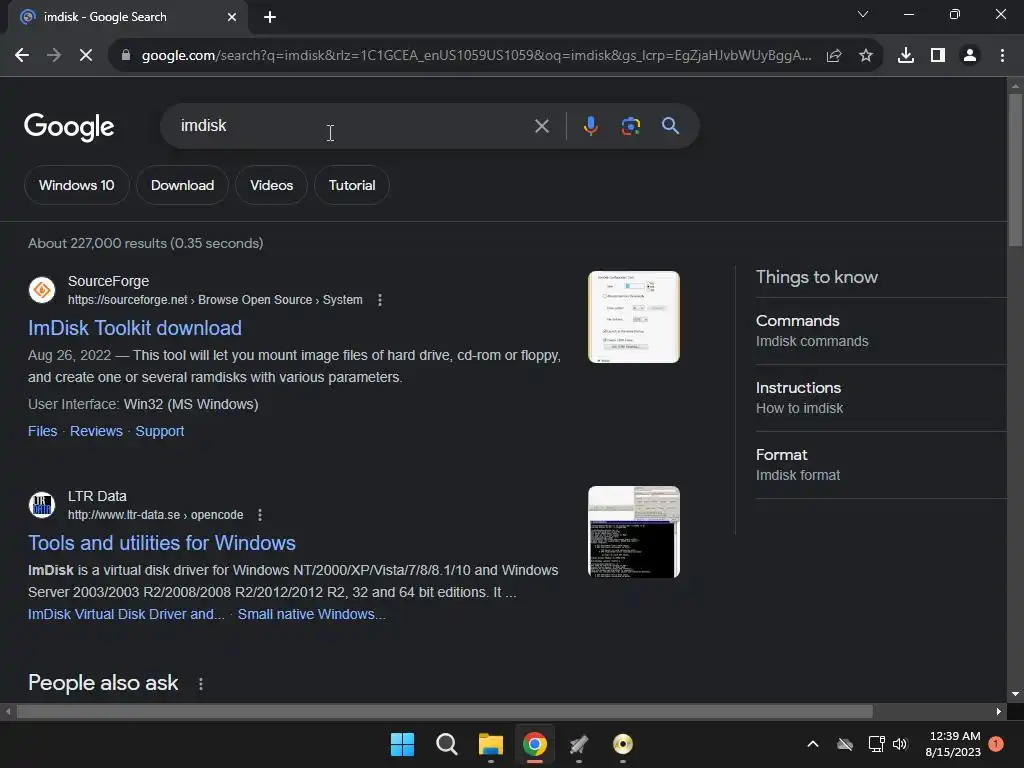Viewport: 1024px width, 768px height.
Task: Select the Download filter chip
Action: (182, 185)
